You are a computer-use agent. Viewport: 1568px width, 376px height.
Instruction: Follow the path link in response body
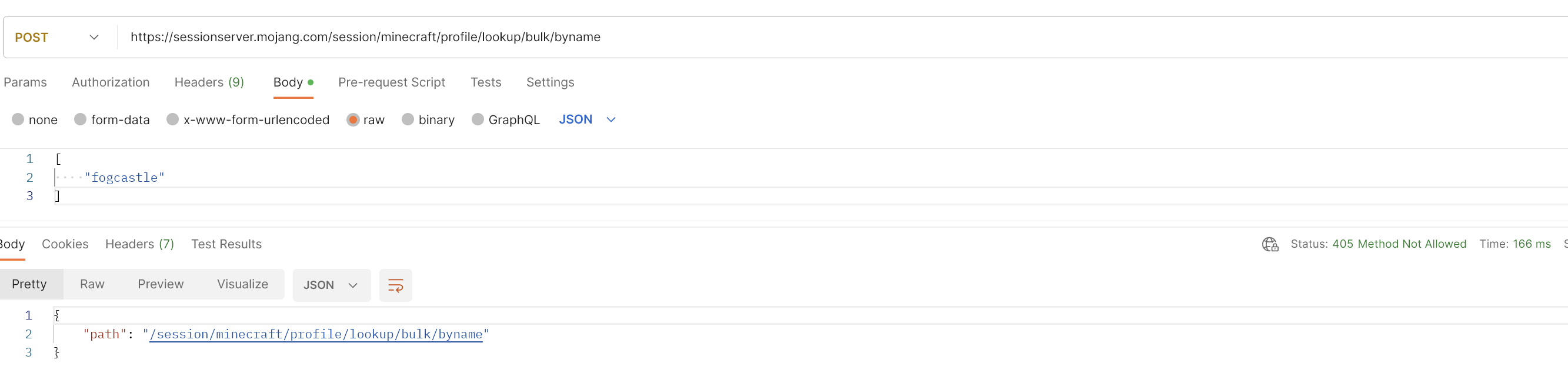[315, 335]
